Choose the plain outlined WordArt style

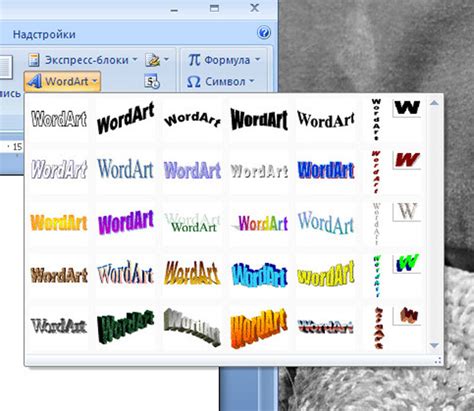[x=59, y=119]
